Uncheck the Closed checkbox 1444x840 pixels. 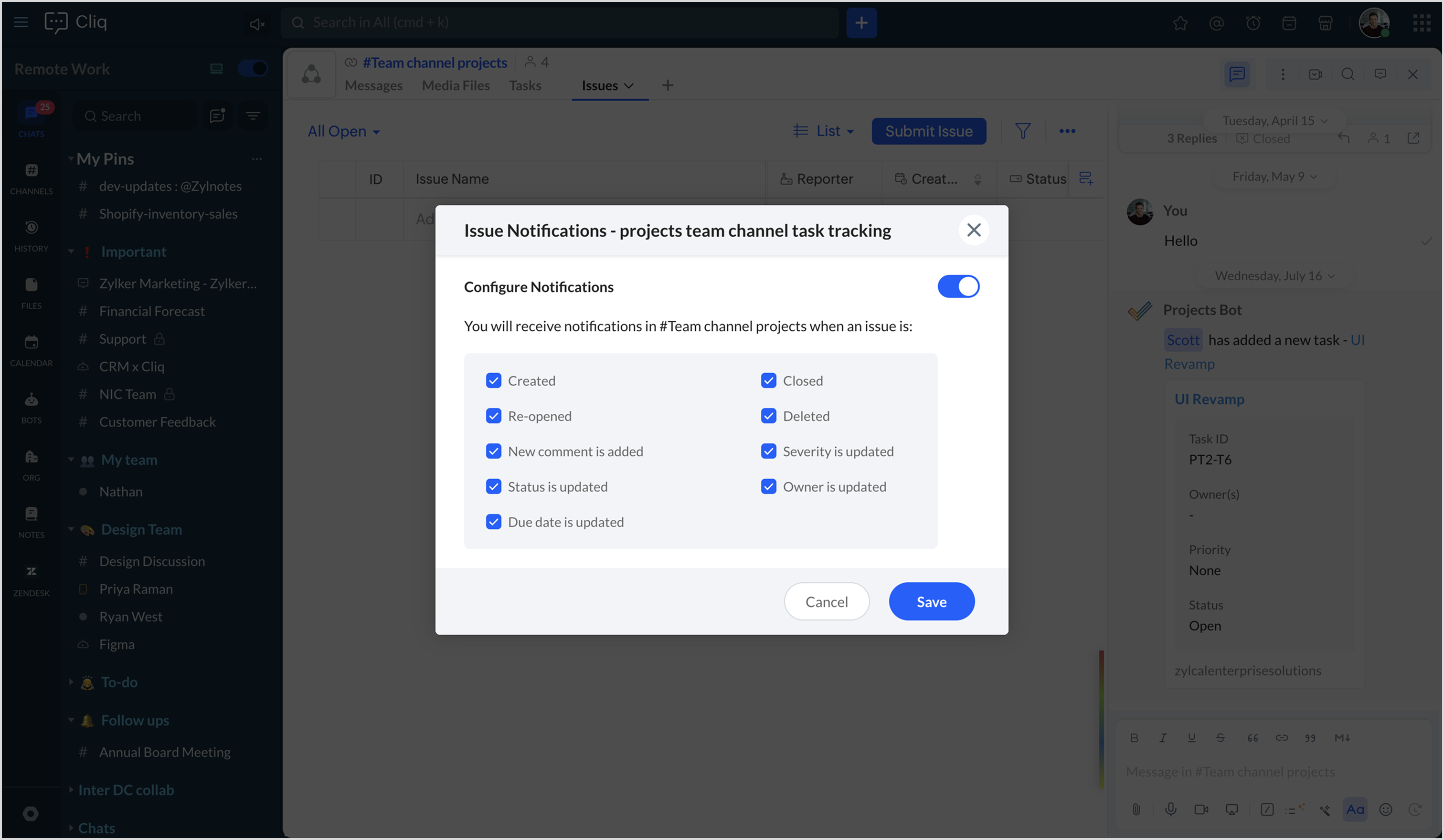[x=768, y=380]
